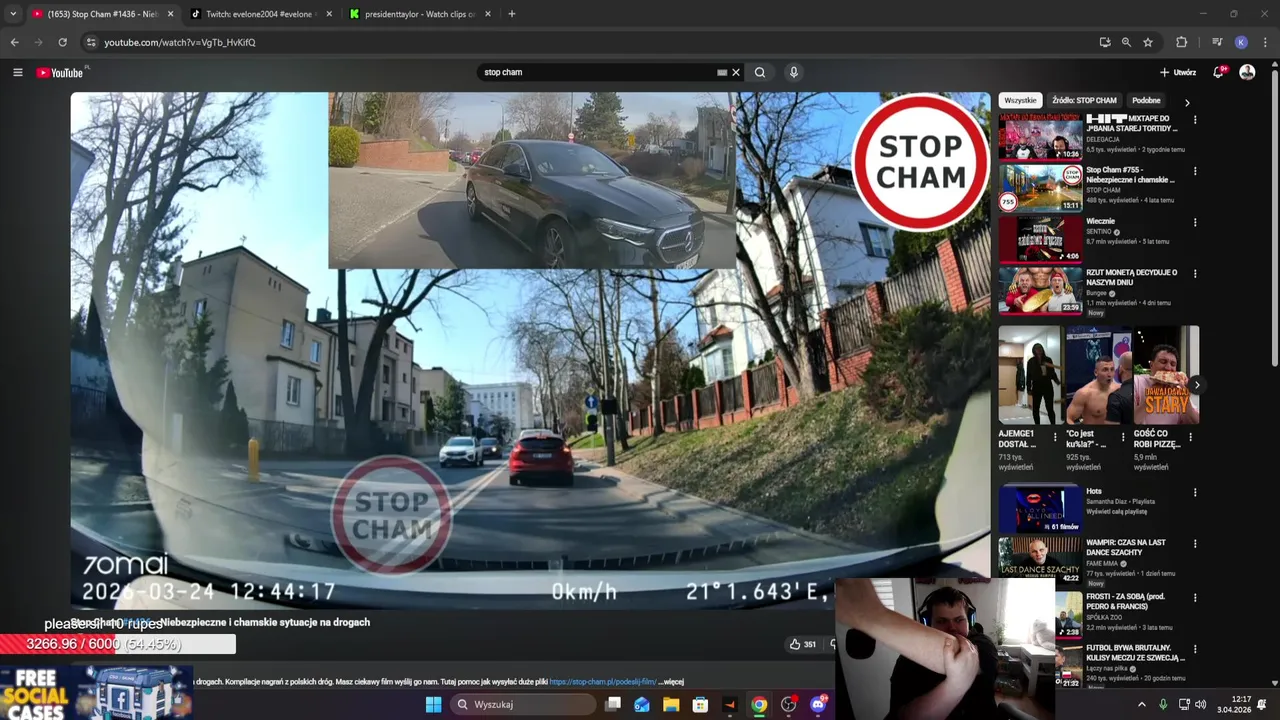Screen dimensions: 1280x720
Task: Bookmark this page with star icon
Action: 1148,42
